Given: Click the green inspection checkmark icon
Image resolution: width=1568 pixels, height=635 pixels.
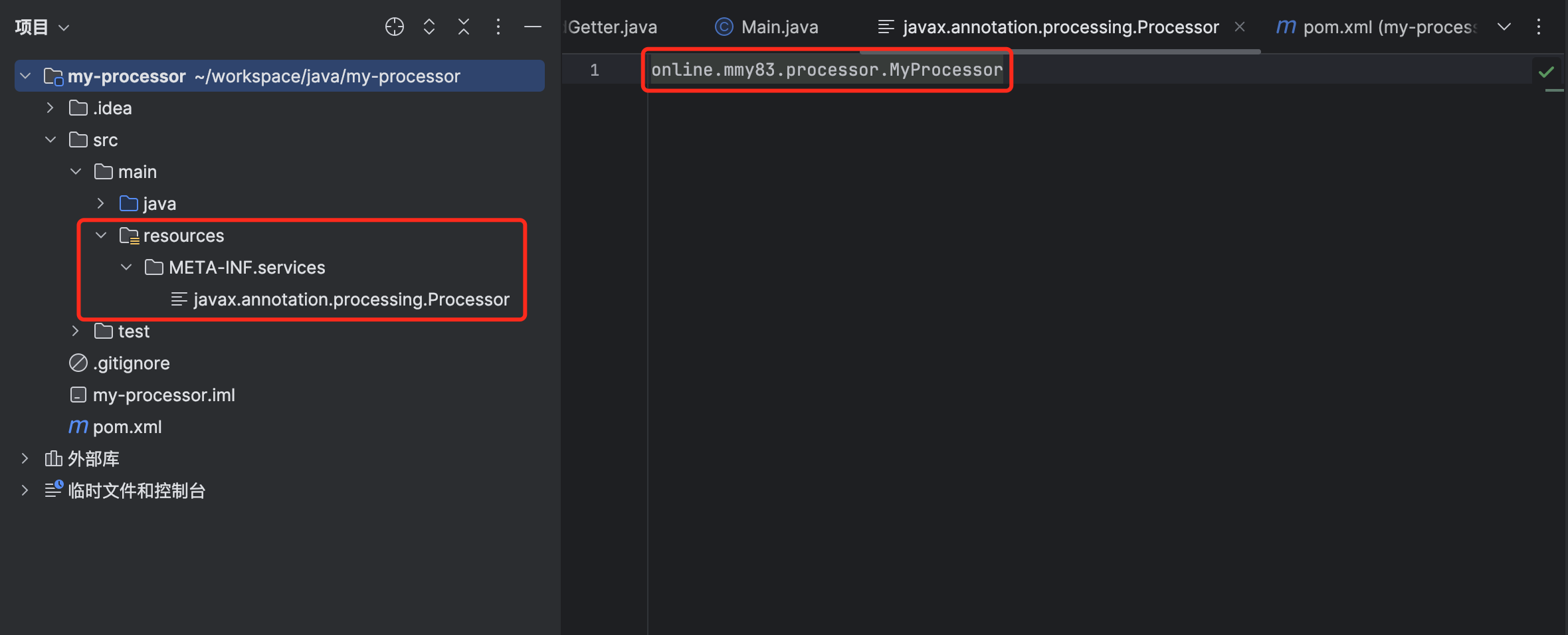Looking at the screenshot, I should tap(1546, 71).
